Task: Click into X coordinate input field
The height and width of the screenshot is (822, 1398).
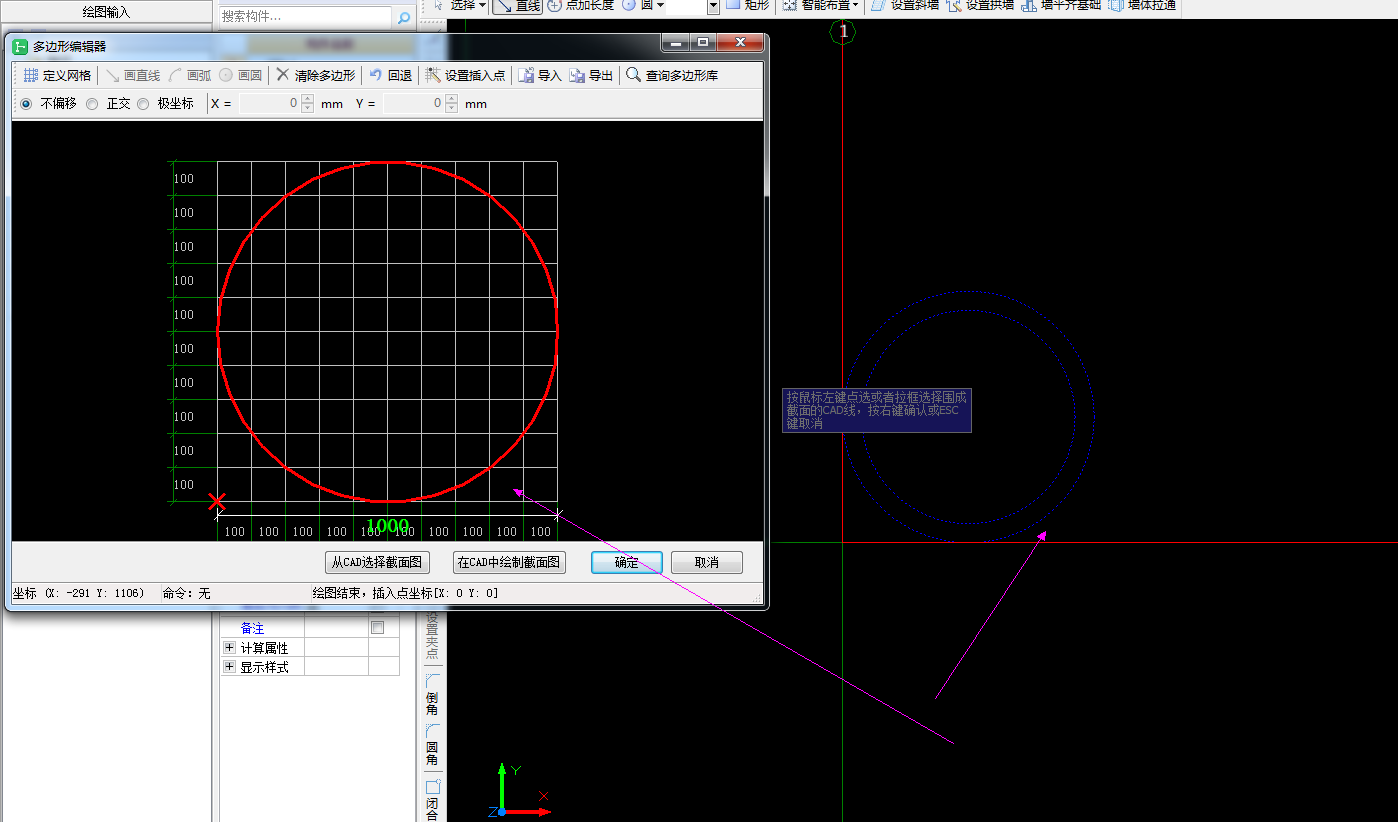Action: click(x=270, y=103)
